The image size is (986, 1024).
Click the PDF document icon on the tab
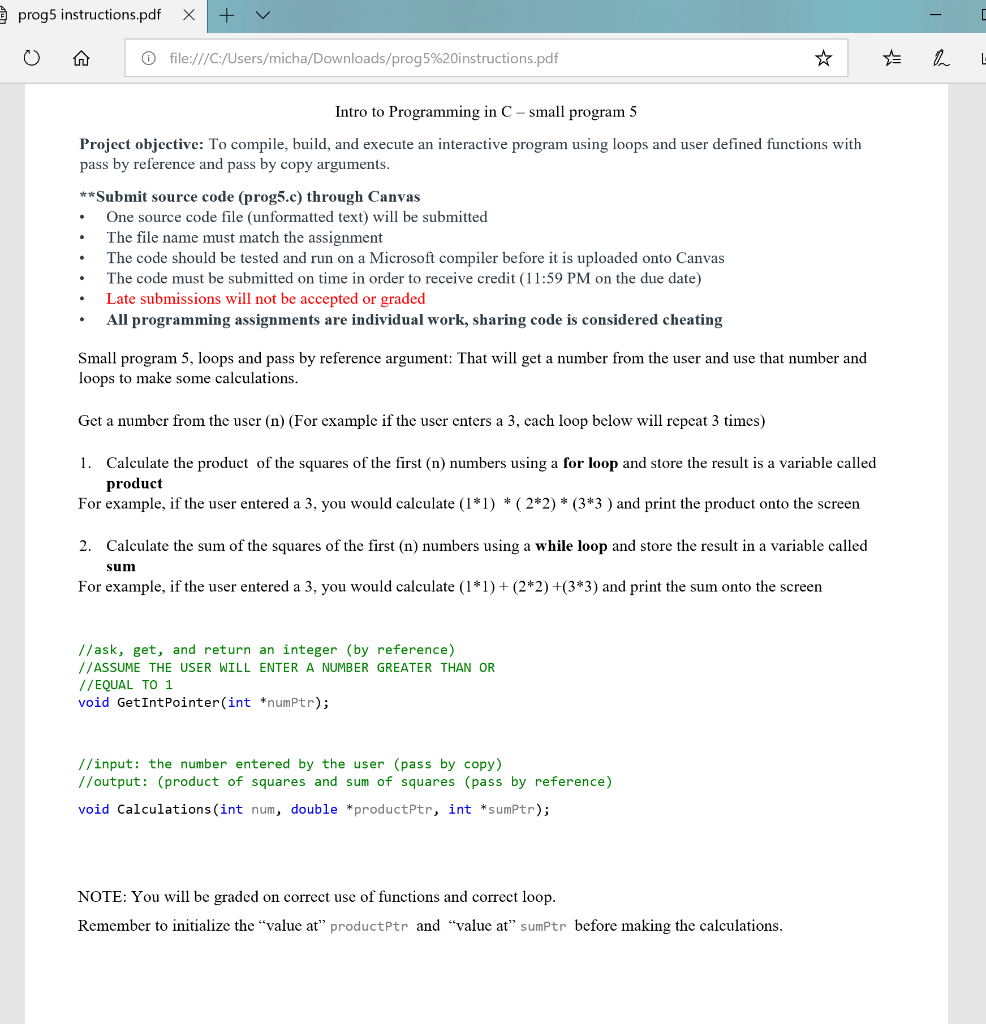tap(10, 15)
